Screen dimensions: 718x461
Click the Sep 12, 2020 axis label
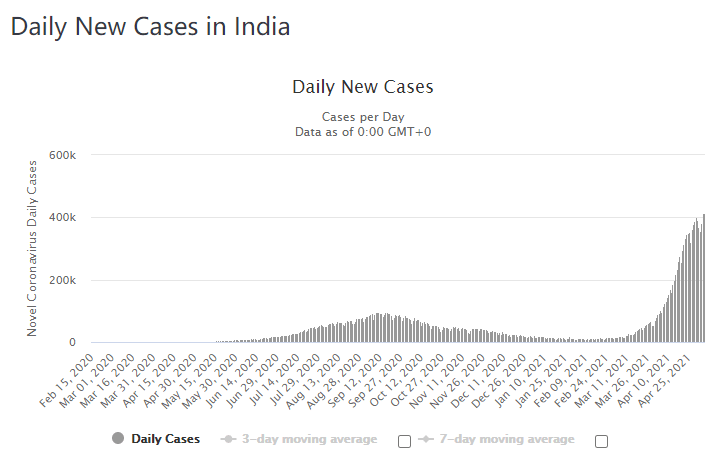(x=355, y=380)
